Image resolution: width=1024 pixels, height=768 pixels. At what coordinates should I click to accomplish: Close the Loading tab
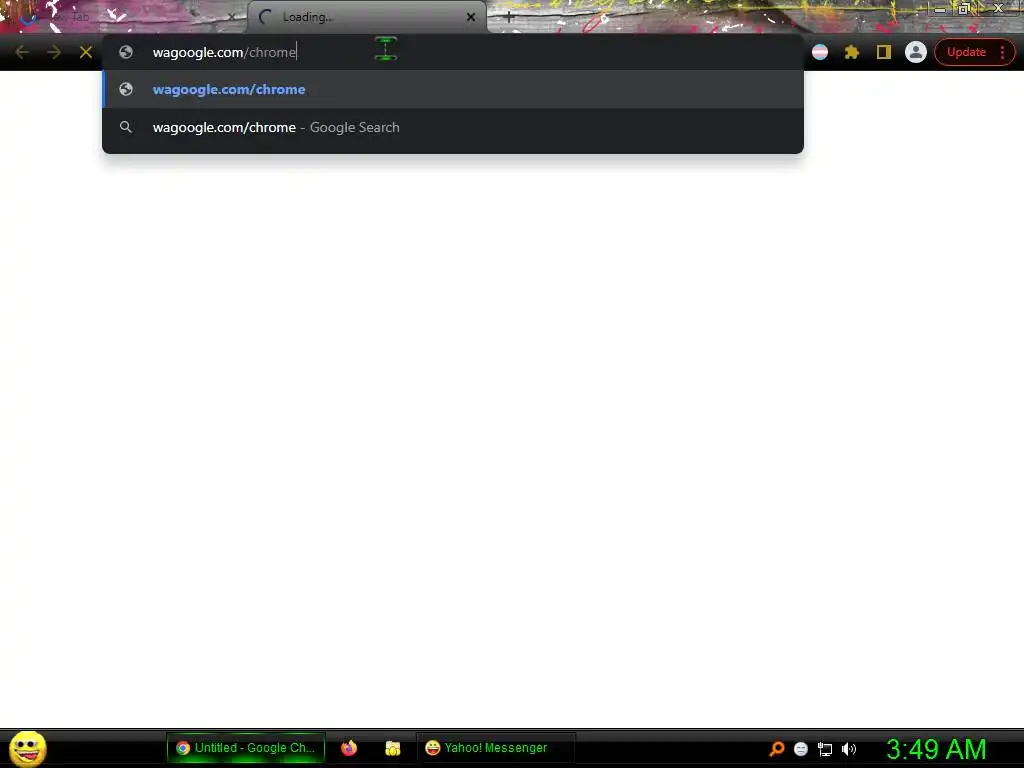click(x=471, y=17)
